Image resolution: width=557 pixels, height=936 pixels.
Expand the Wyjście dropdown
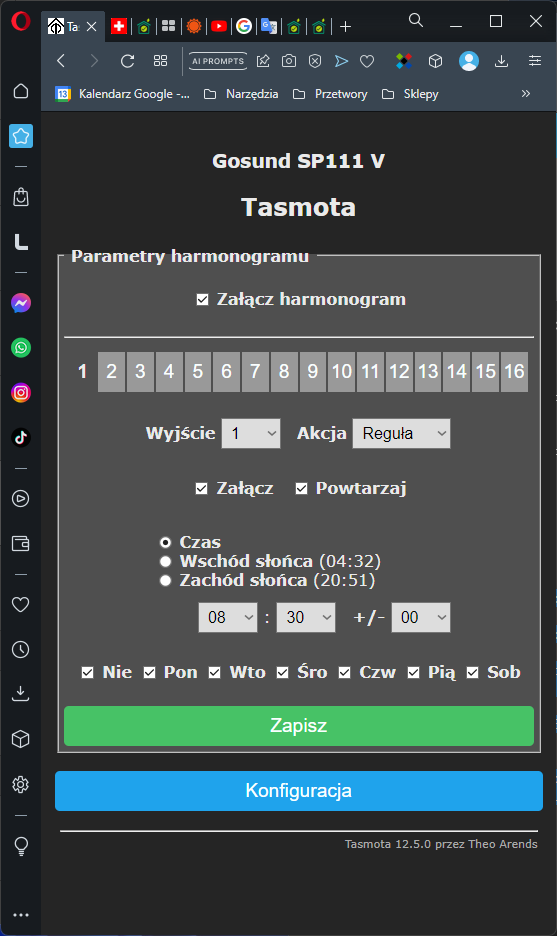(x=251, y=433)
